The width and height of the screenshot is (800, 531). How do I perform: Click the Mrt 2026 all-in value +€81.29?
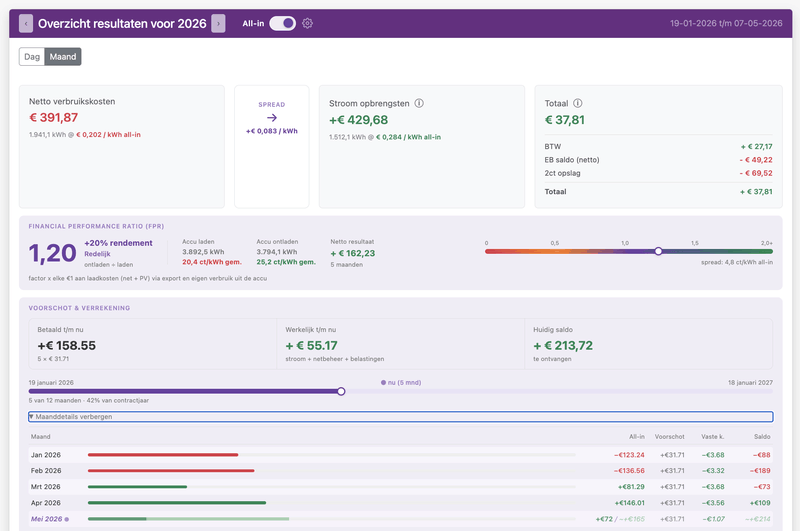click(x=631, y=487)
